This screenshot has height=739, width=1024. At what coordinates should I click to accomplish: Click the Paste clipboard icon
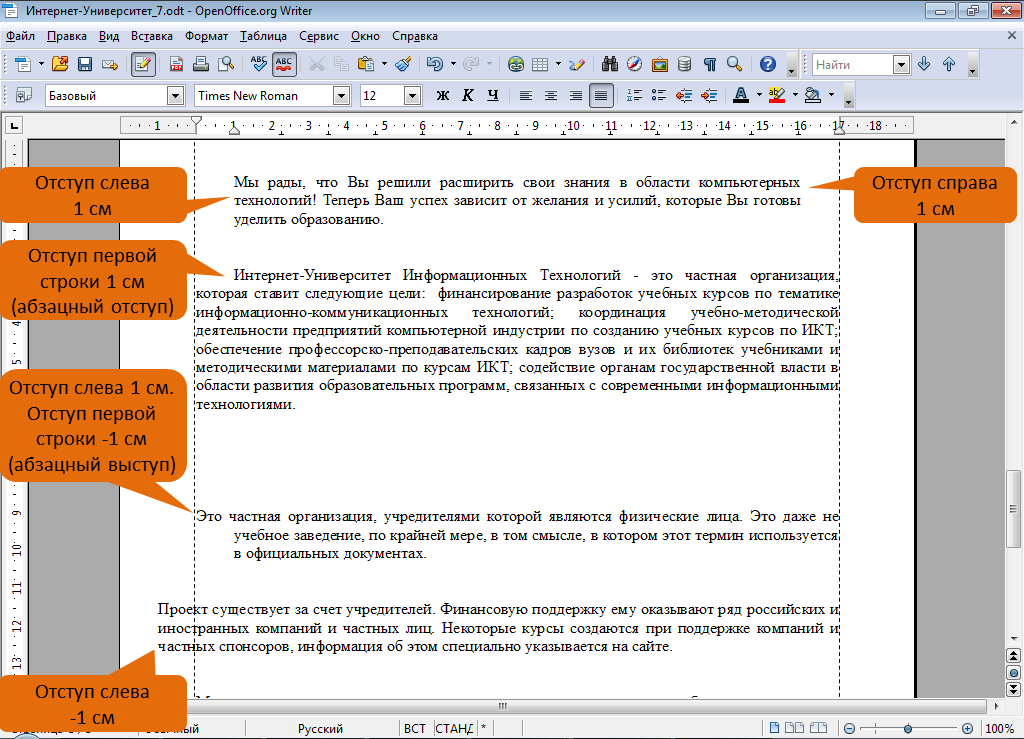pos(366,64)
